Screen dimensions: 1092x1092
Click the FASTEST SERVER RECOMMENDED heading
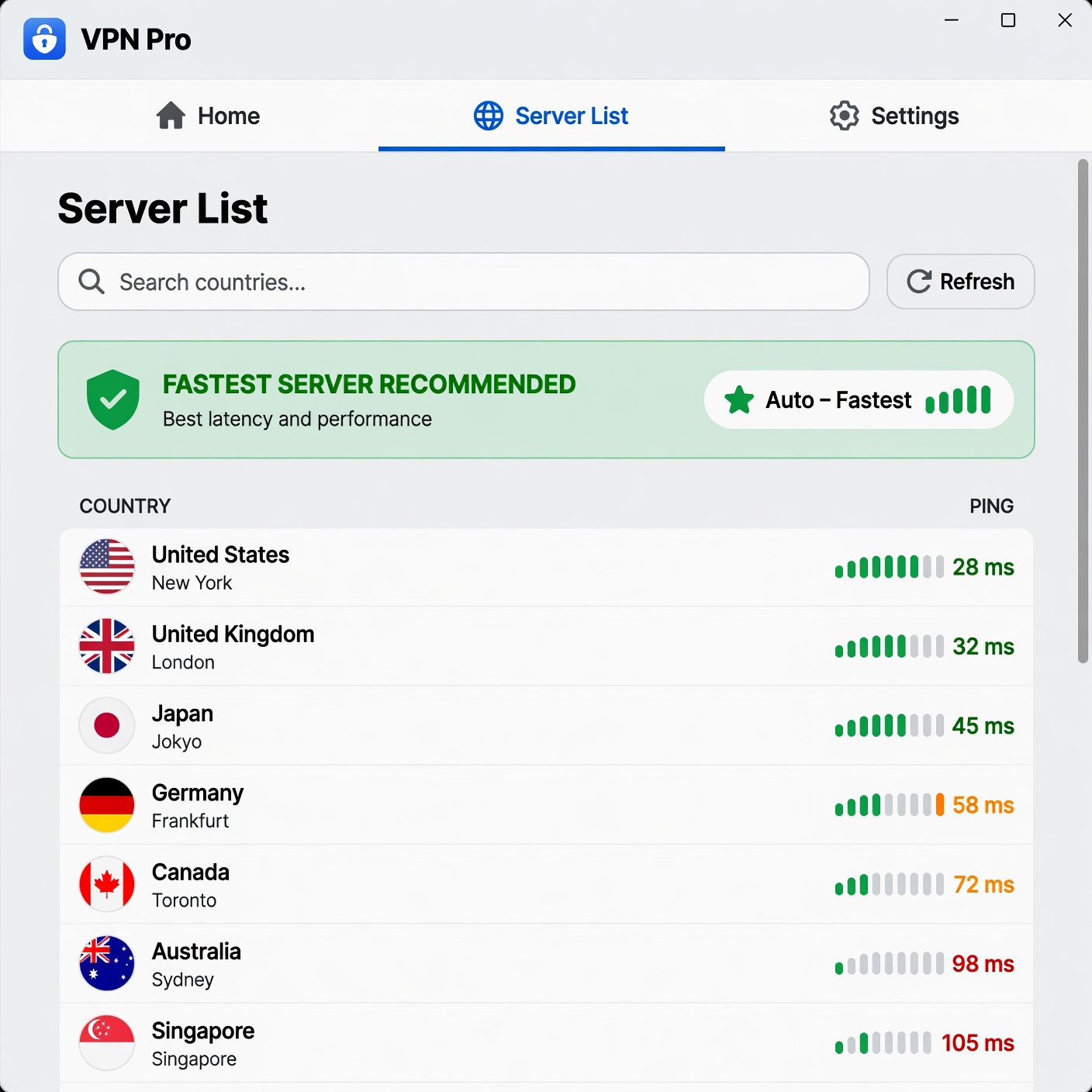[369, 385]
